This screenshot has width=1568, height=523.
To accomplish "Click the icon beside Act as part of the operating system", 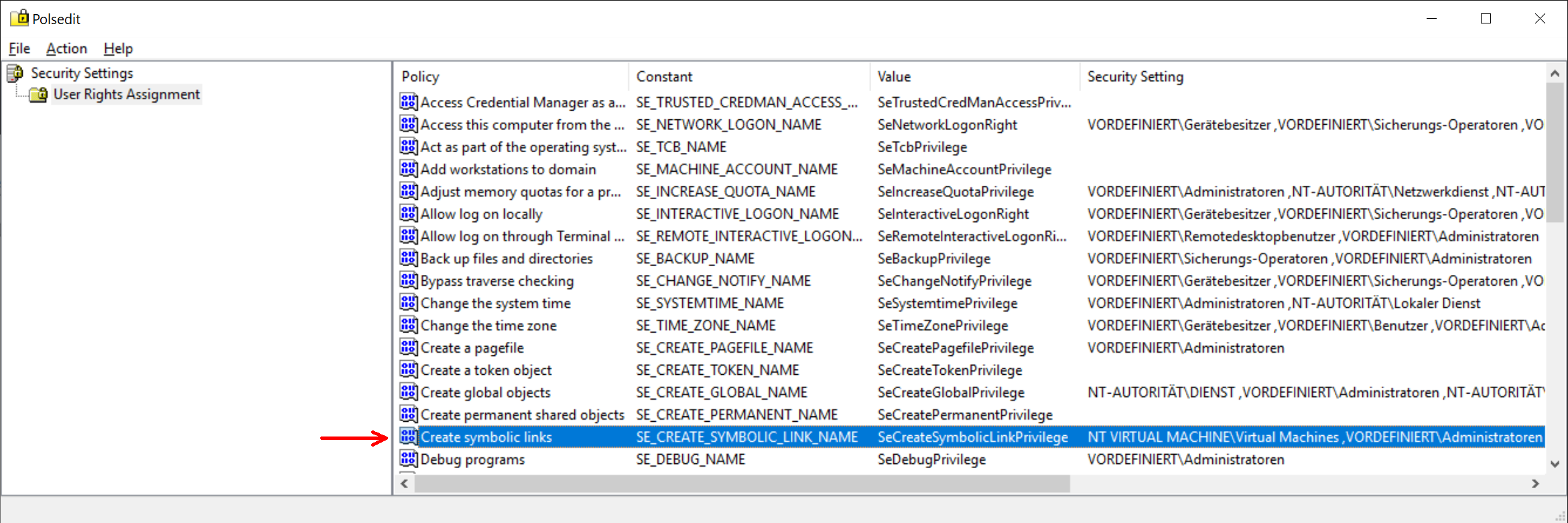I will coord(409,146).
